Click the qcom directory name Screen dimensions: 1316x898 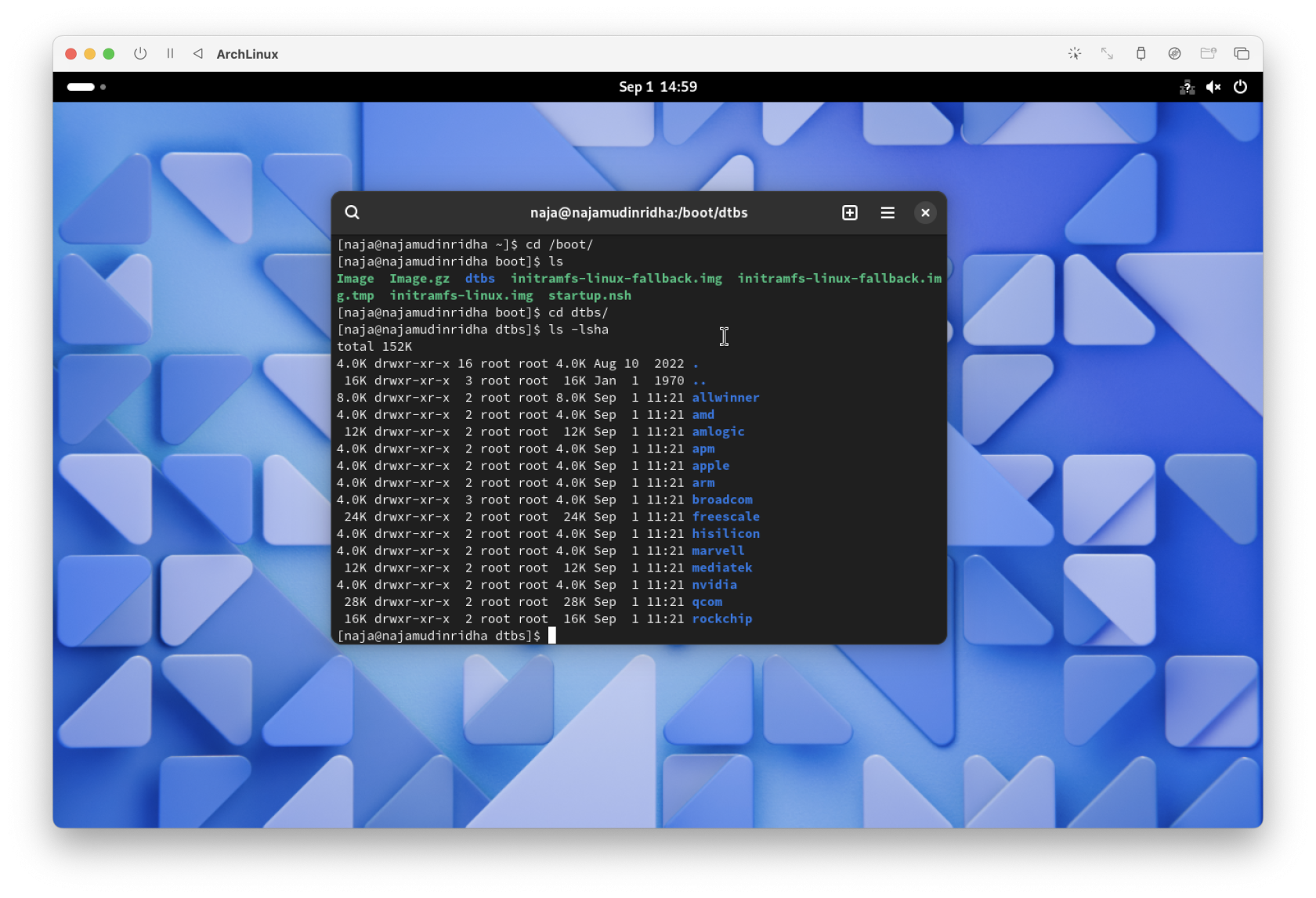click(707, 602)
